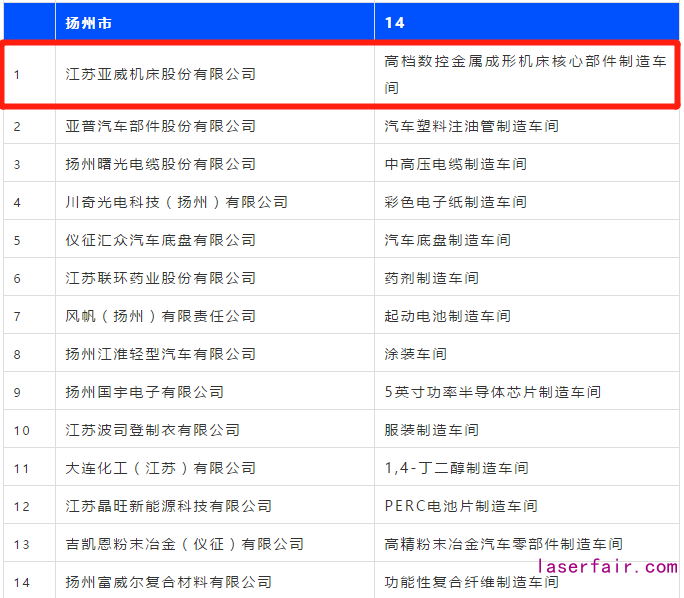Click the 高档数控金属成形机床核心部件制造车间 cell

524,74
